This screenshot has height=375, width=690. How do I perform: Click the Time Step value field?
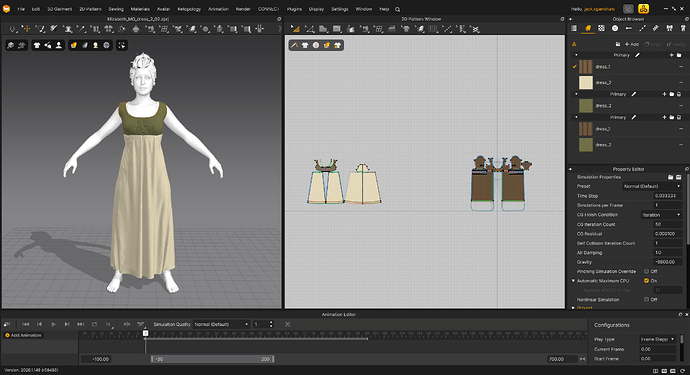667,196
